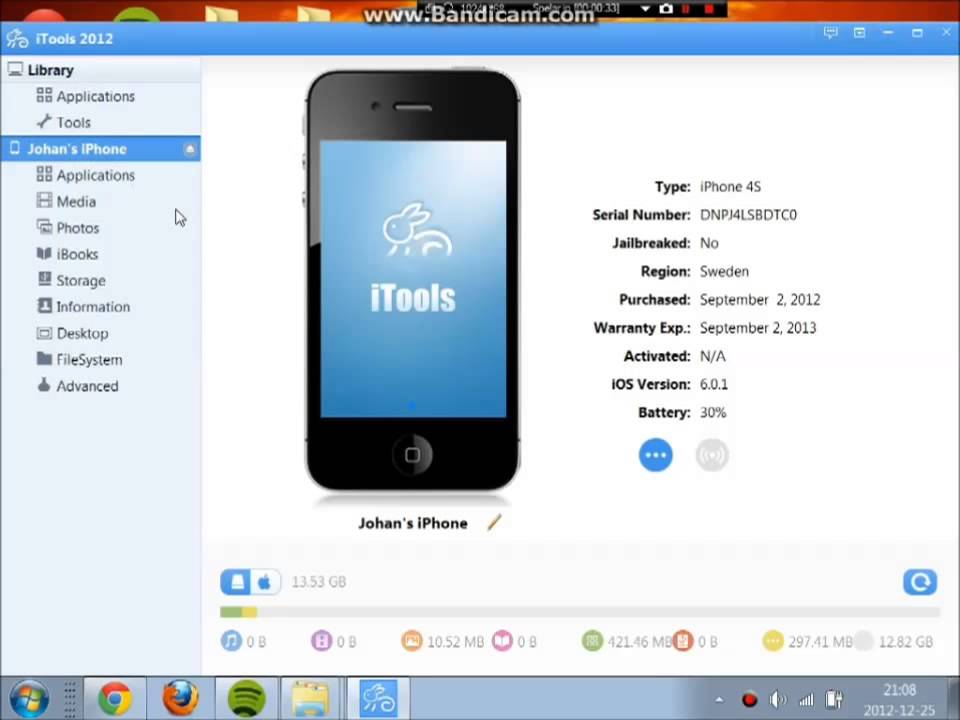Open the iTools feedback chat icon
The width and height of the screenshot is (960, 720).
(x=830, y=33)
